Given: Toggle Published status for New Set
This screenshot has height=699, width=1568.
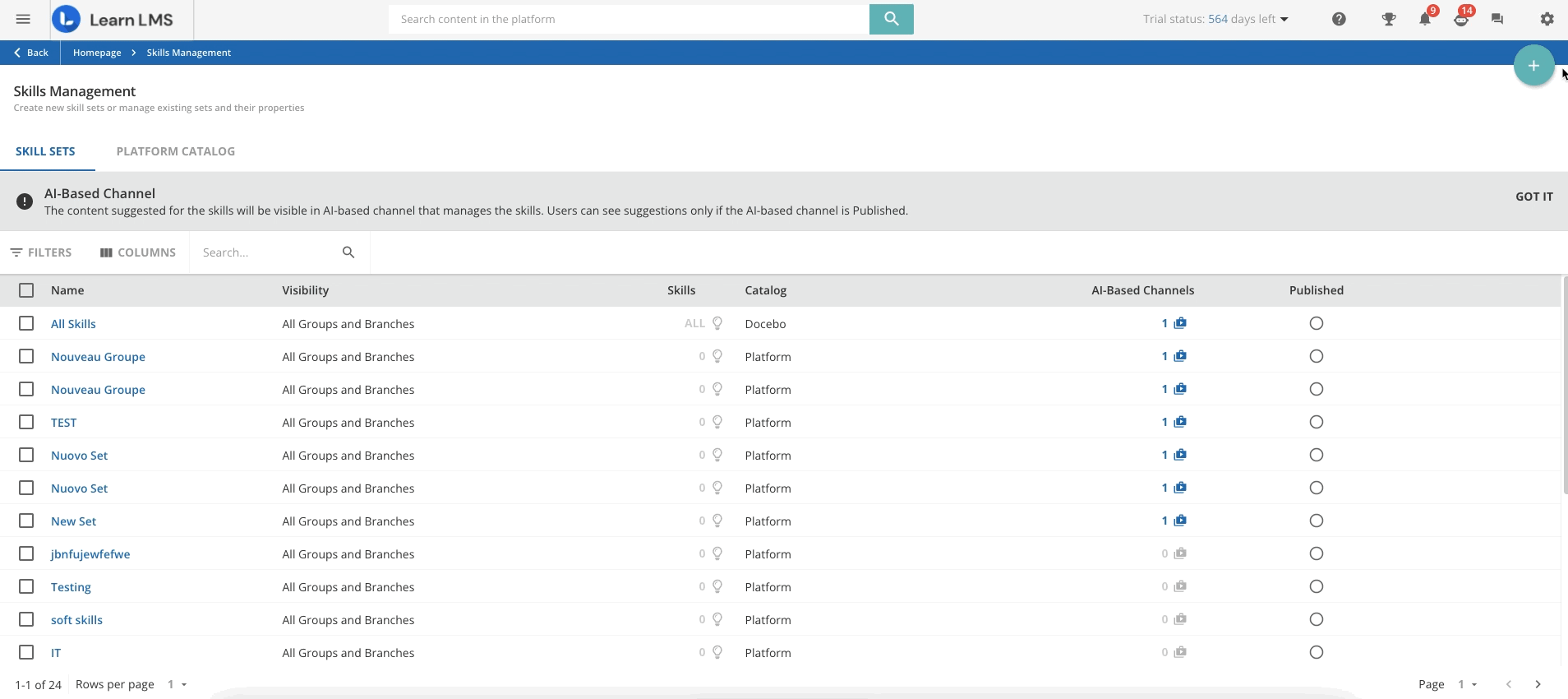Looking at the screenshot, I should pyautogui.click(x=1316, y=521).
